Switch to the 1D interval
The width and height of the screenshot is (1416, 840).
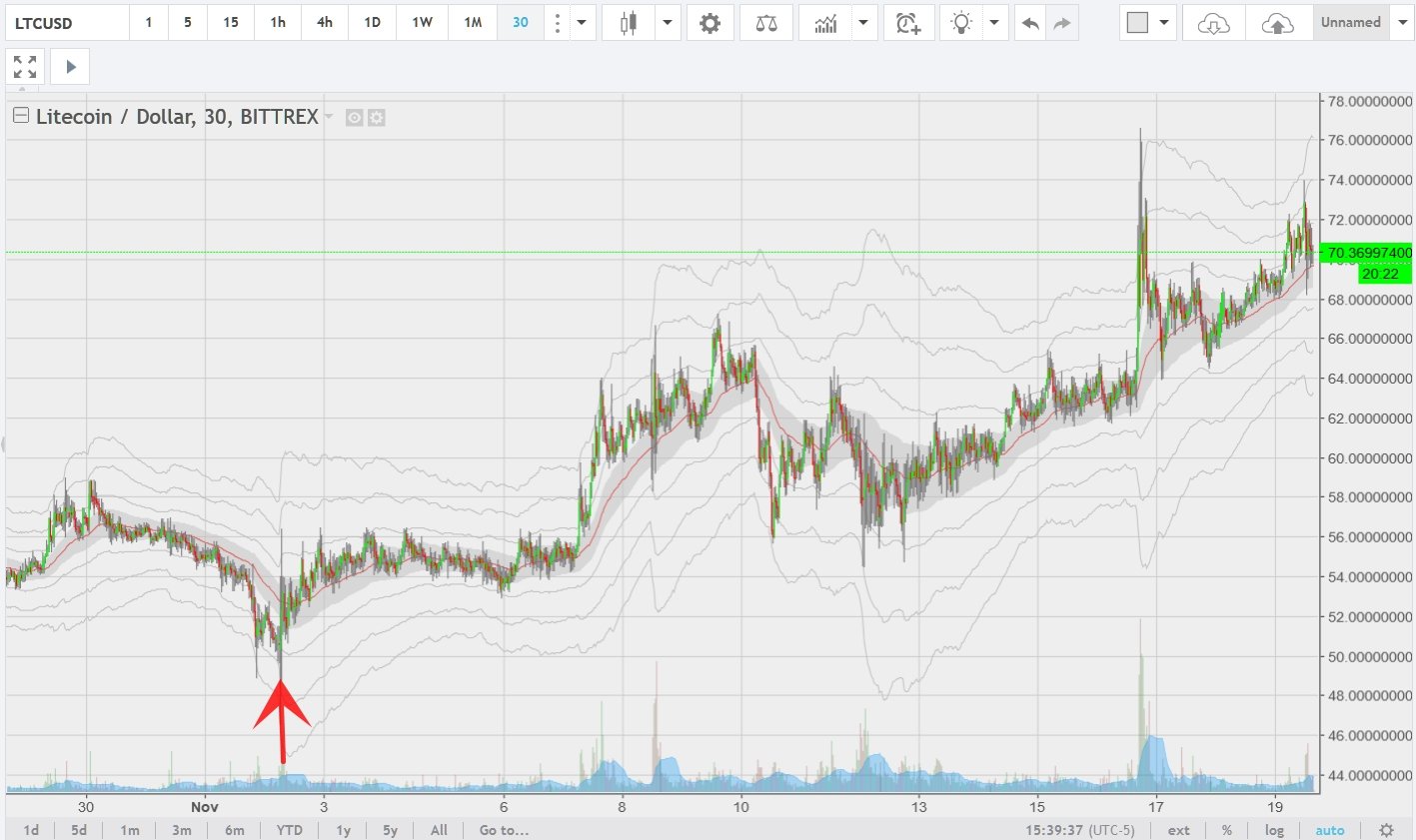click(x=373, y=22)
